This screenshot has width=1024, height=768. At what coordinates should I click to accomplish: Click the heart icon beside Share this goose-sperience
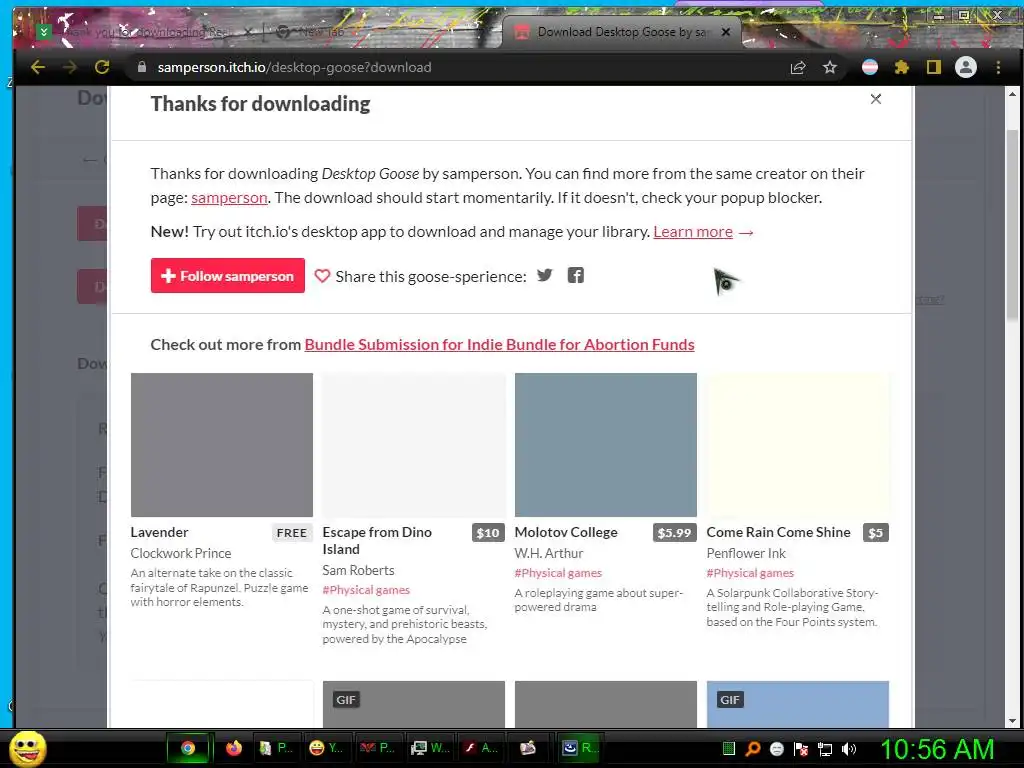pyautogui.click(x=322, y=276)
